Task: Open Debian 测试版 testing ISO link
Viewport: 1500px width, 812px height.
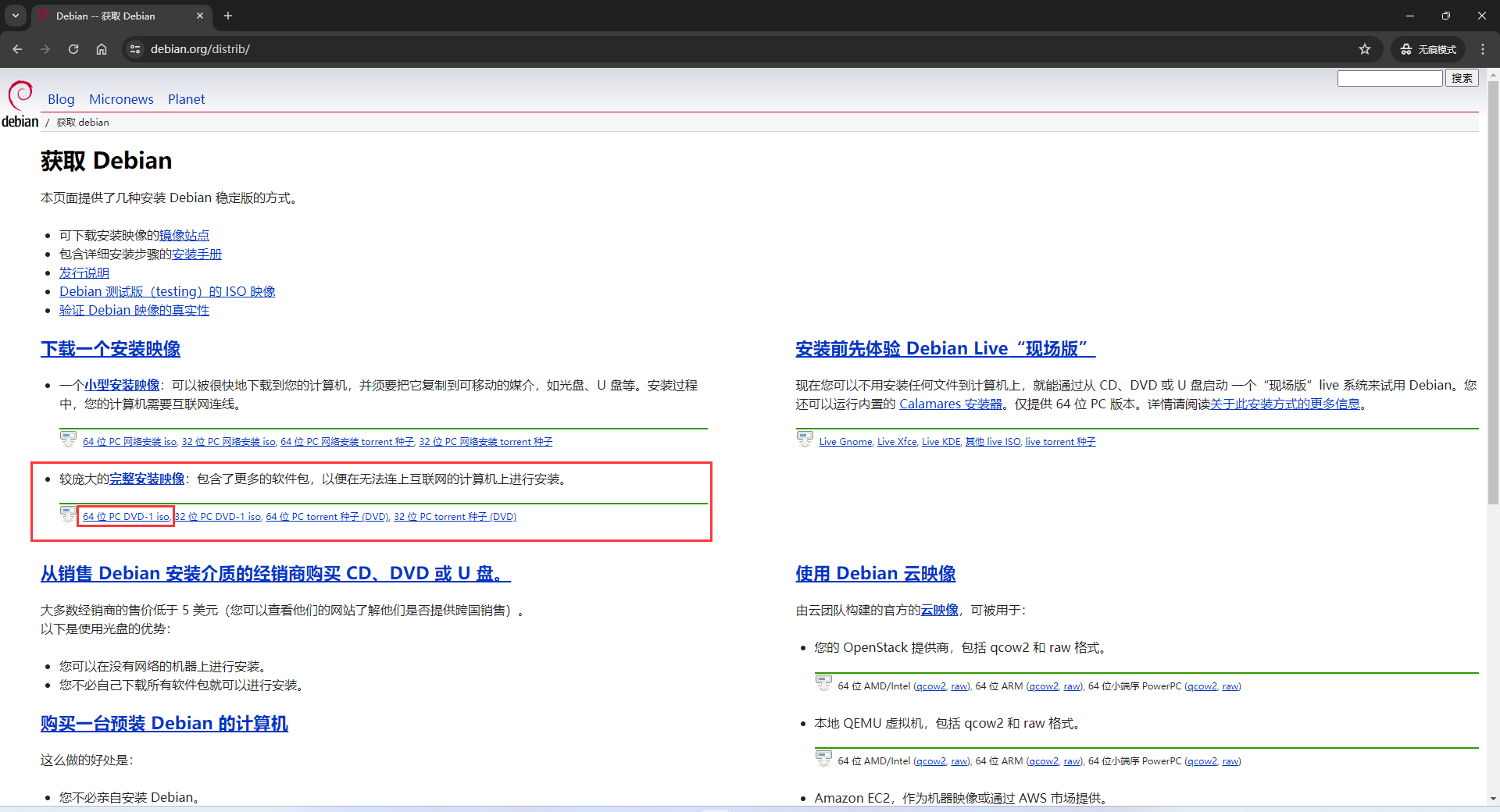Action: tap(167, 291)
